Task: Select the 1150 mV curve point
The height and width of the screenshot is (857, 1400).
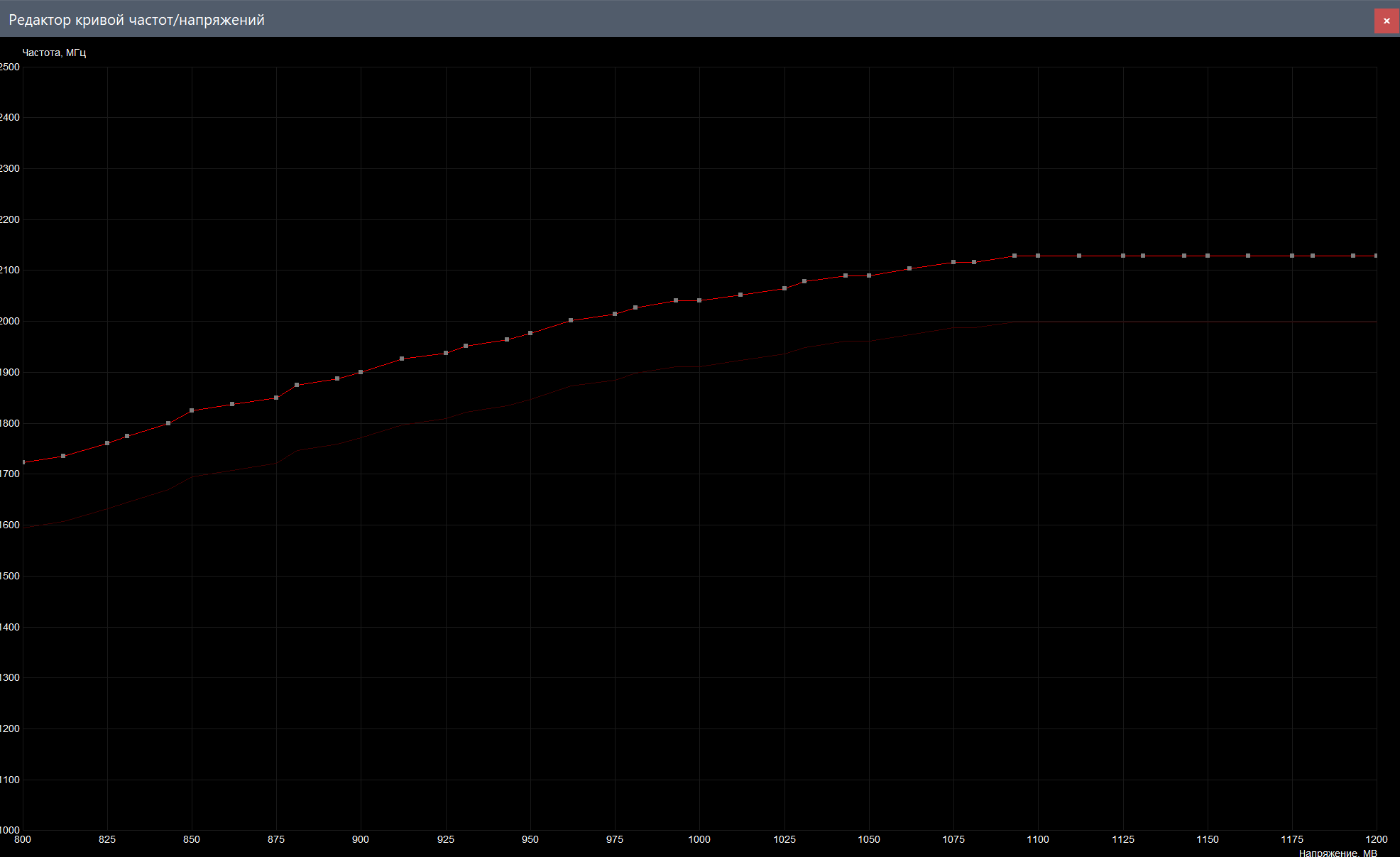Action: click(x=1208, y=256)
